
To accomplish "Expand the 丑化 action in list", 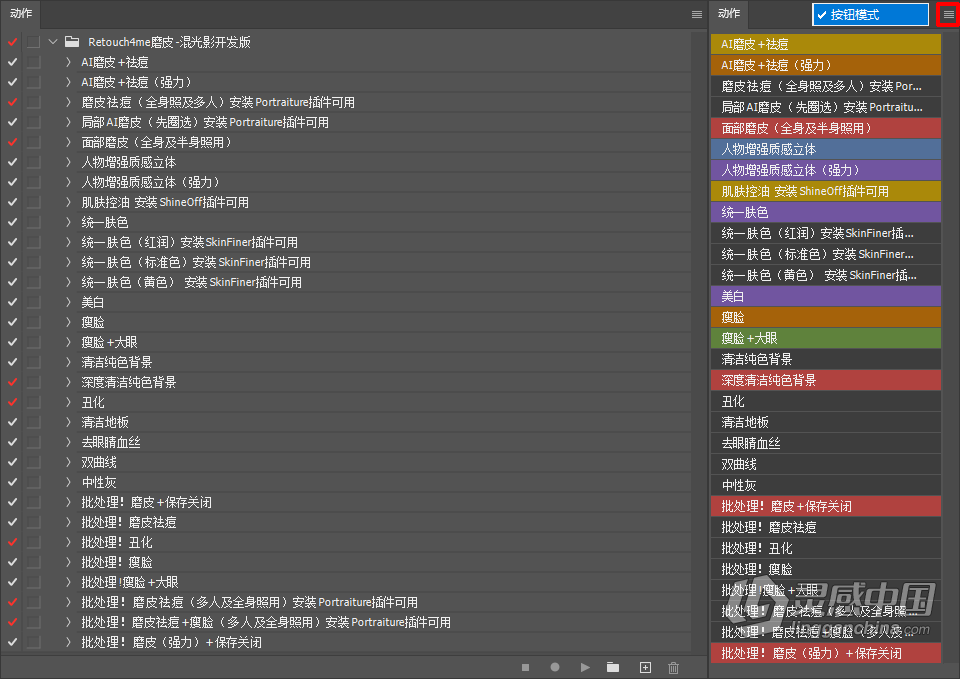I will [68, 402].
